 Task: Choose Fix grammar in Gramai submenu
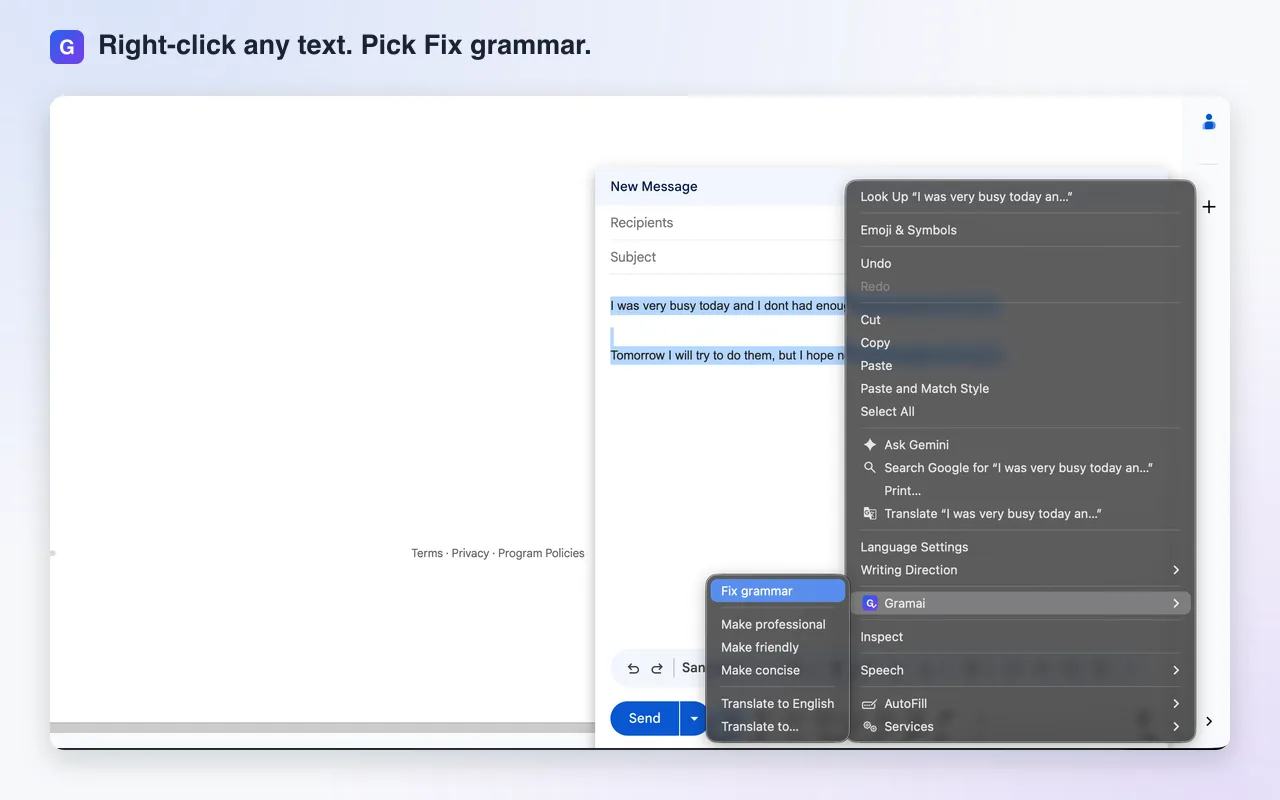(x=777, y=591)
